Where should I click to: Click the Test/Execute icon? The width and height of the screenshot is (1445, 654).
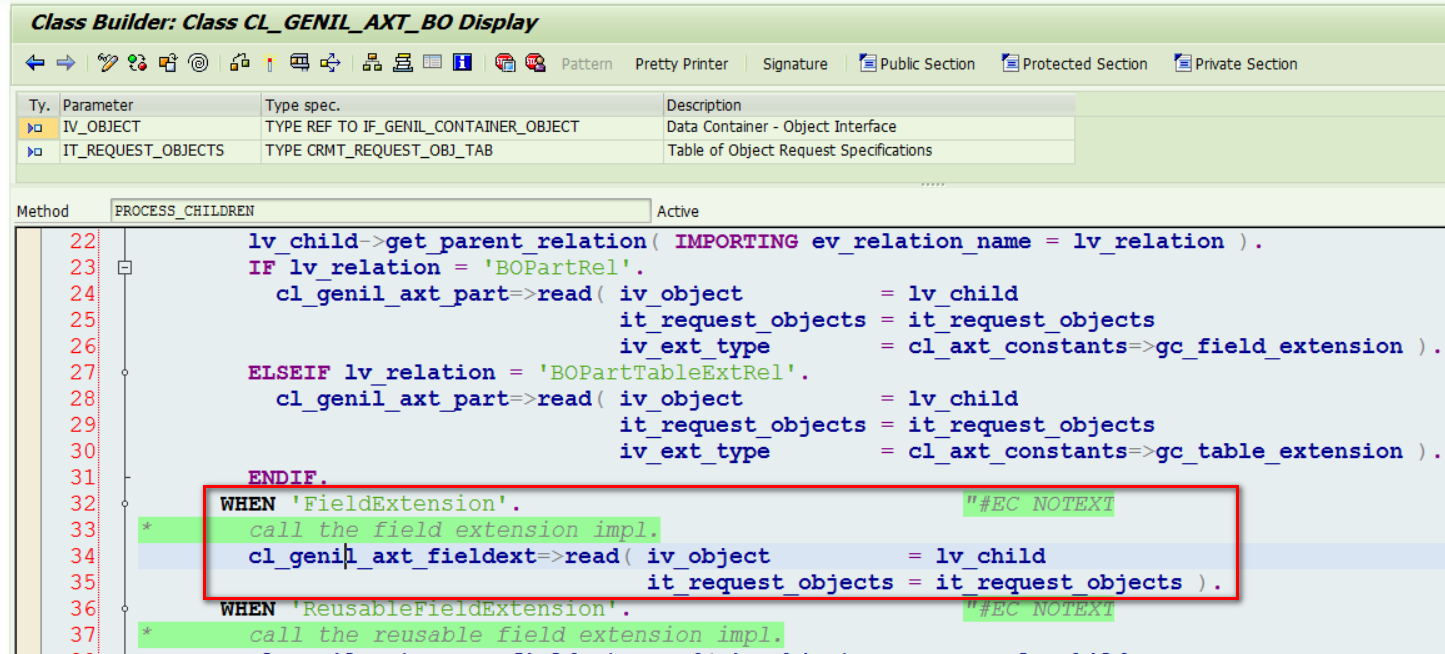pos(299,64)
